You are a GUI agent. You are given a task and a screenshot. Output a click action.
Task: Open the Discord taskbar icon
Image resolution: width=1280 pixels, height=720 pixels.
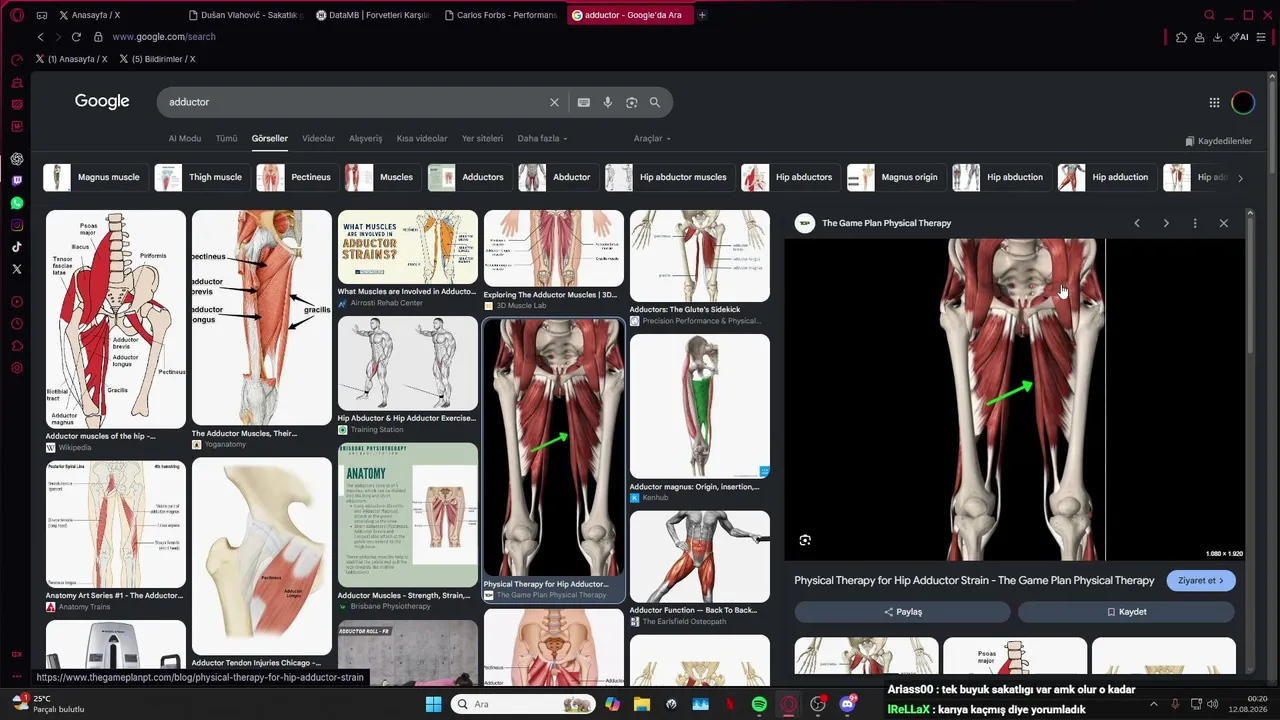point(847,704)
